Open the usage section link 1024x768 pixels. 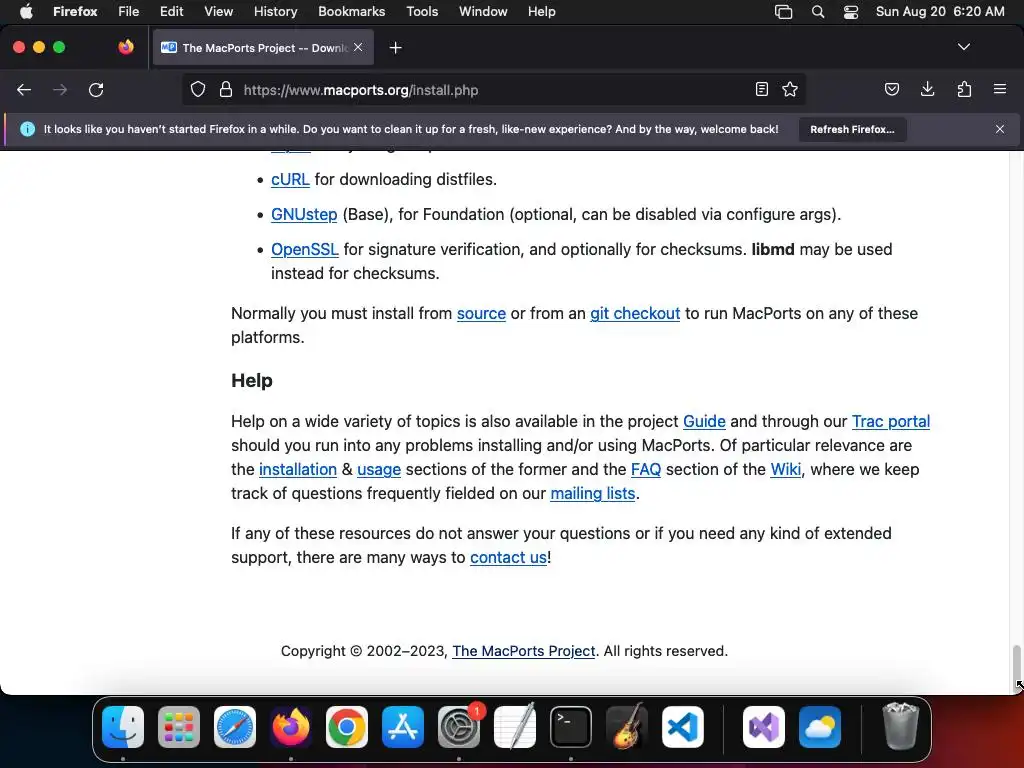pos(379,470)
